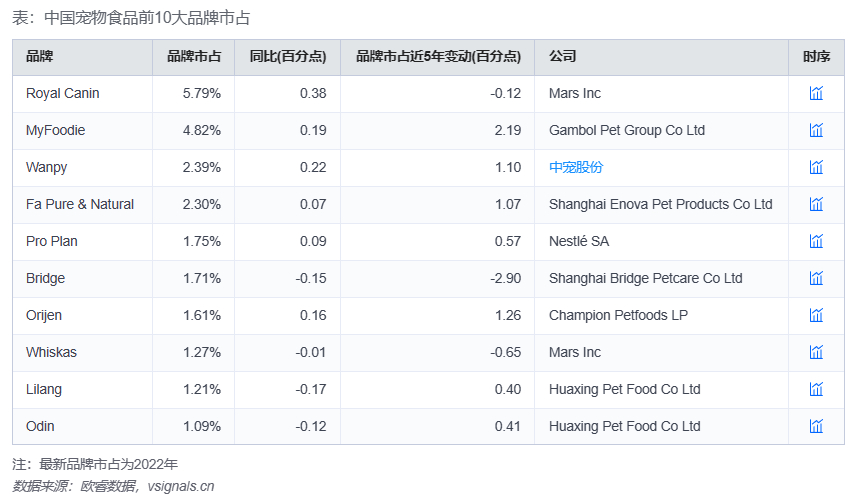The width and height of the screenshot is (856, 504).
Task: Click the 品牌 column header
Action: [40, 57]
